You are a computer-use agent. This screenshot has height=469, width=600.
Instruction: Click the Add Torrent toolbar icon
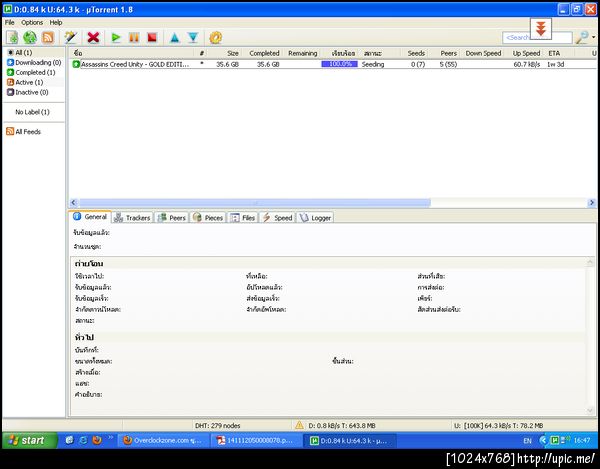pyautogui.click(x=12, y=37)
